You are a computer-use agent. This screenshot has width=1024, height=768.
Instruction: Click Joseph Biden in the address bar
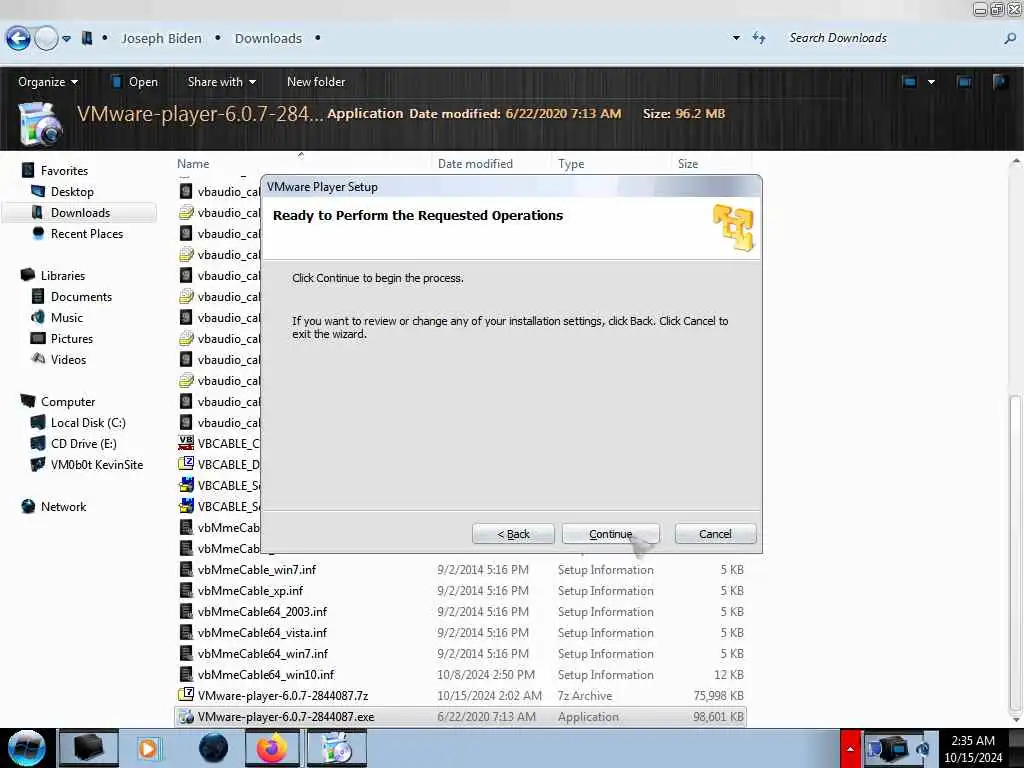pos(161,39)
